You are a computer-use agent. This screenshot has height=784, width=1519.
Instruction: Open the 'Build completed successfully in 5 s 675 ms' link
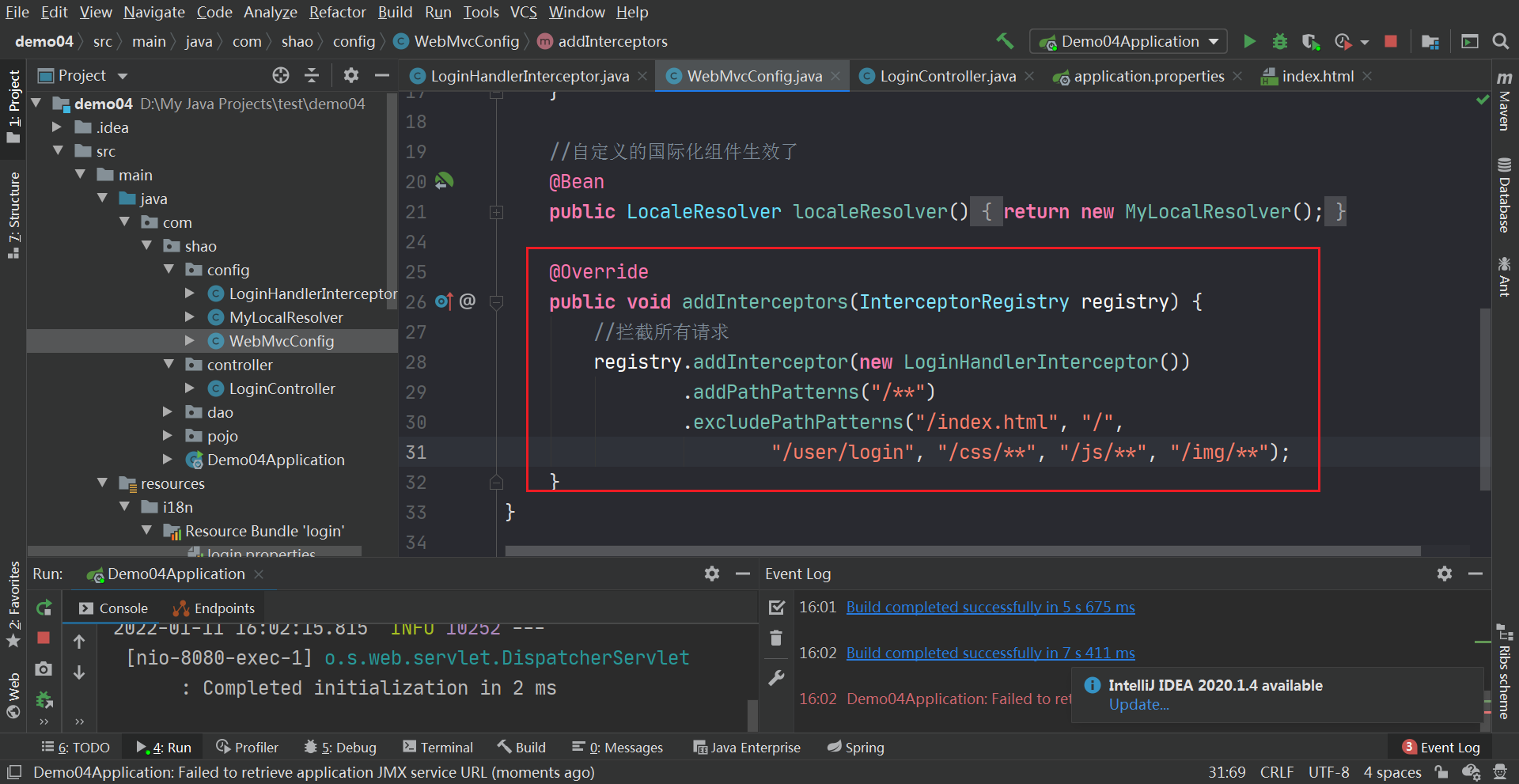[x=991, y=607]
